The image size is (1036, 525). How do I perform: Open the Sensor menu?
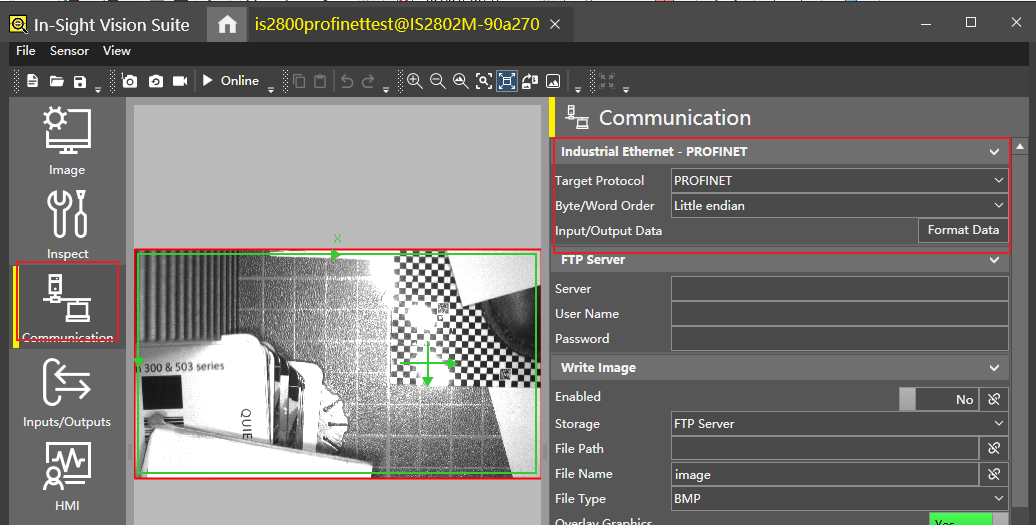[x=69, y=51]
